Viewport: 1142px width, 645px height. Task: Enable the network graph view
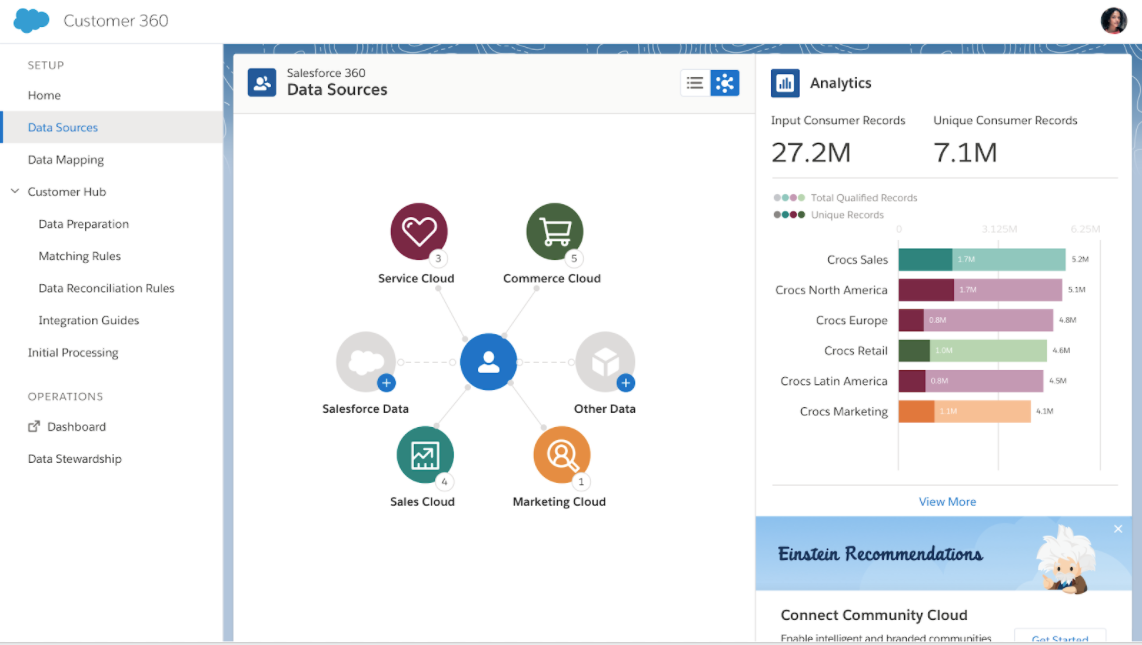pyautogui.click(x=725, y=83)
